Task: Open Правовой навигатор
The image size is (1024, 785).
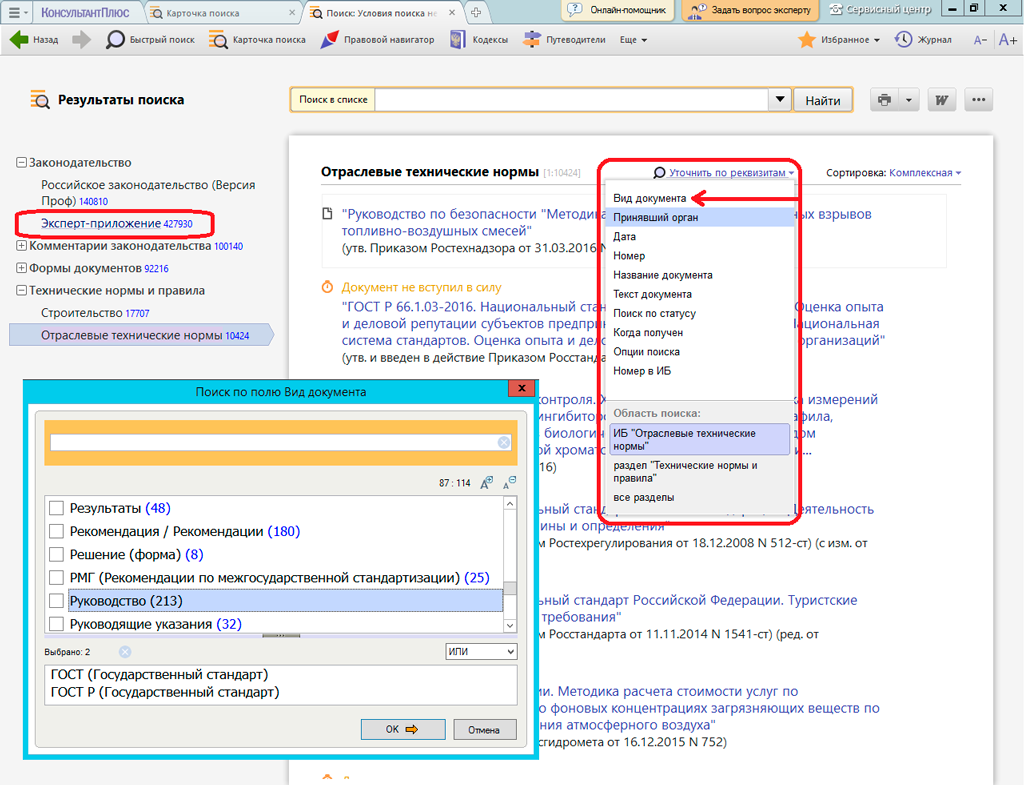Action: click(377, 40)
